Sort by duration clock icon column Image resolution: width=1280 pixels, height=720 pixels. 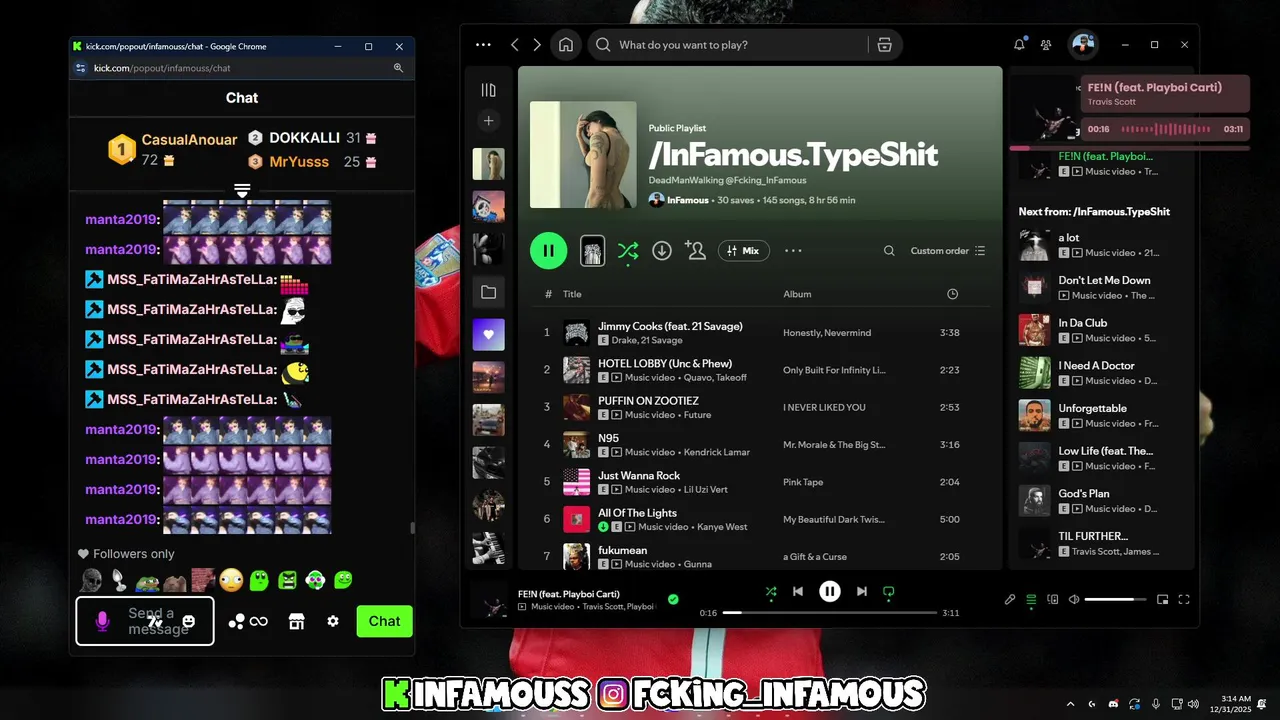tap(952, 294)
